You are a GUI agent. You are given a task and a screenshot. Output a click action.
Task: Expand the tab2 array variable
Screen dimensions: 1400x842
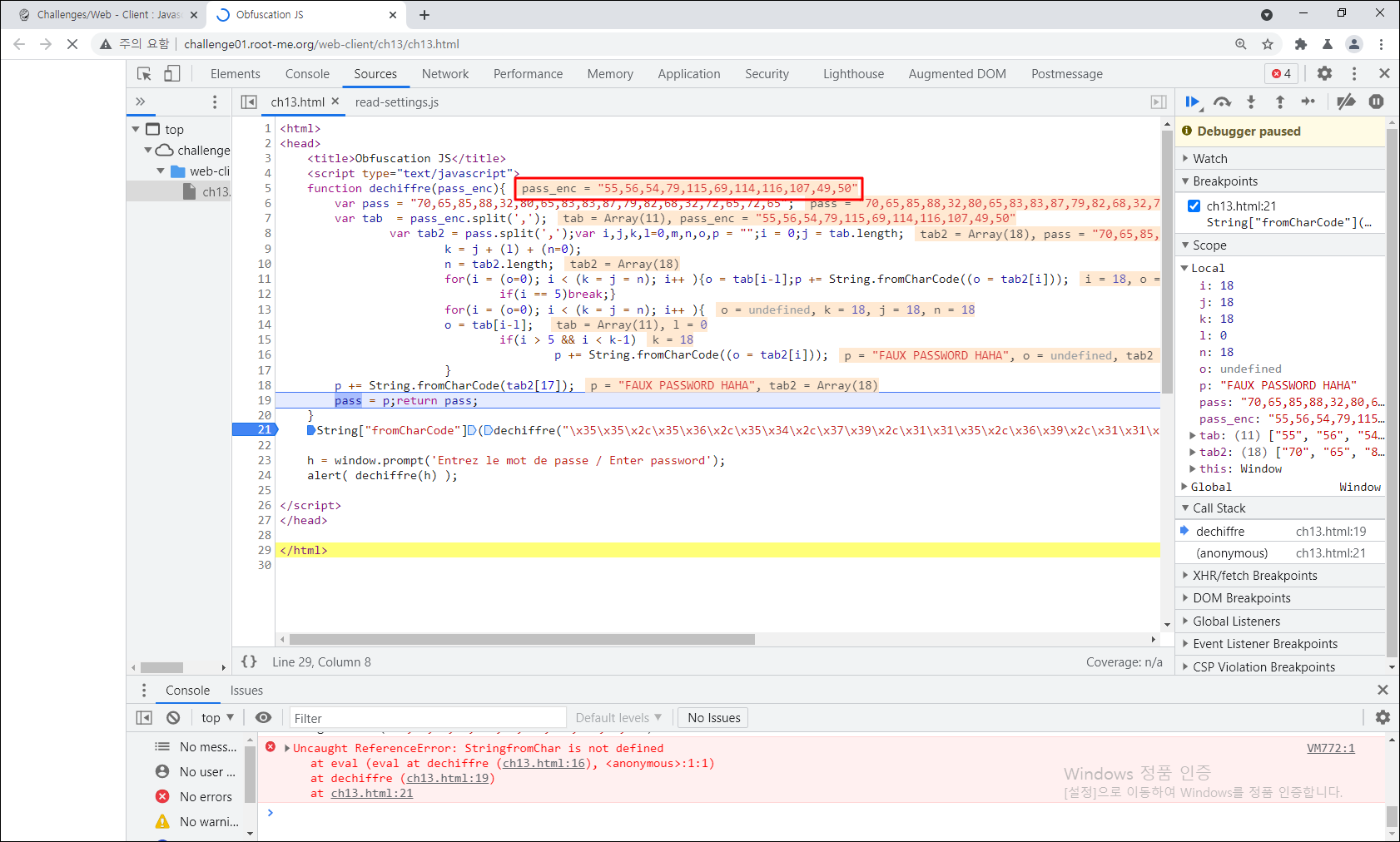[x=1193, y=452]
